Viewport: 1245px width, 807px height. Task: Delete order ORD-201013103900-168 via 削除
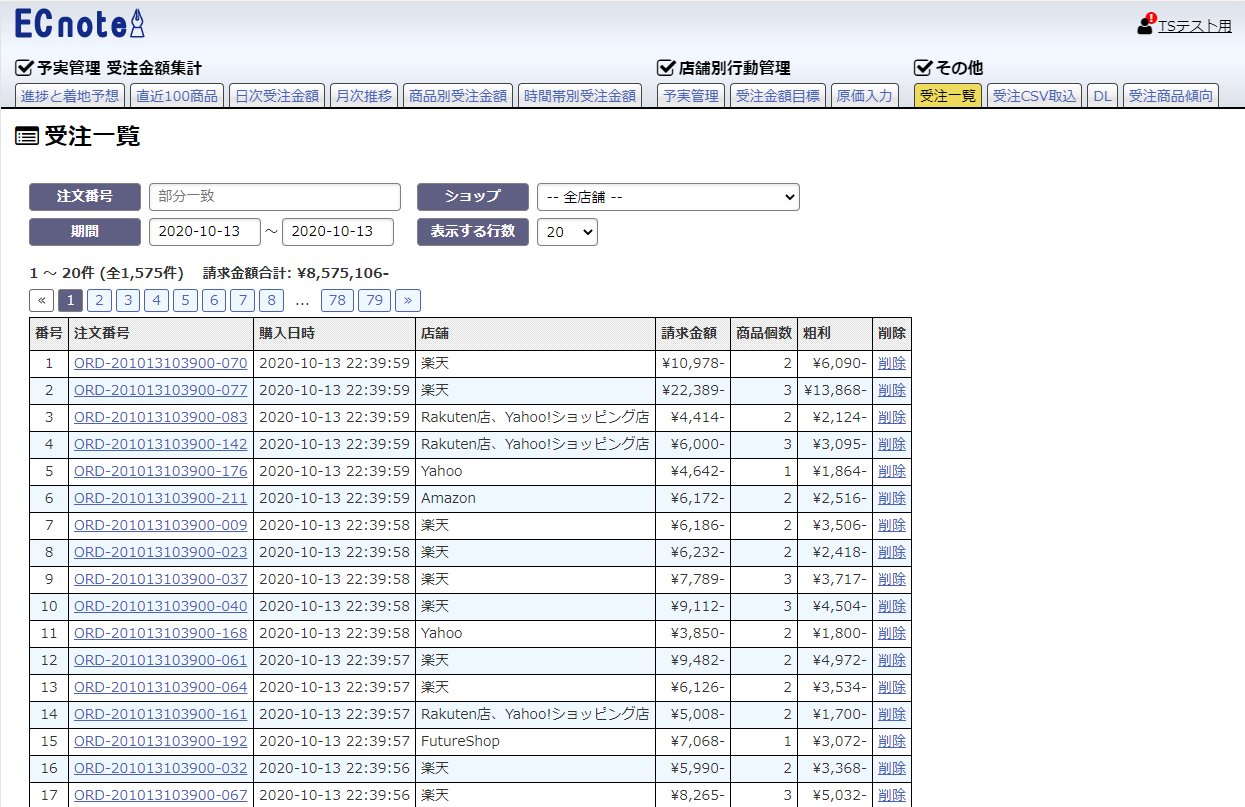click(892, 633)
